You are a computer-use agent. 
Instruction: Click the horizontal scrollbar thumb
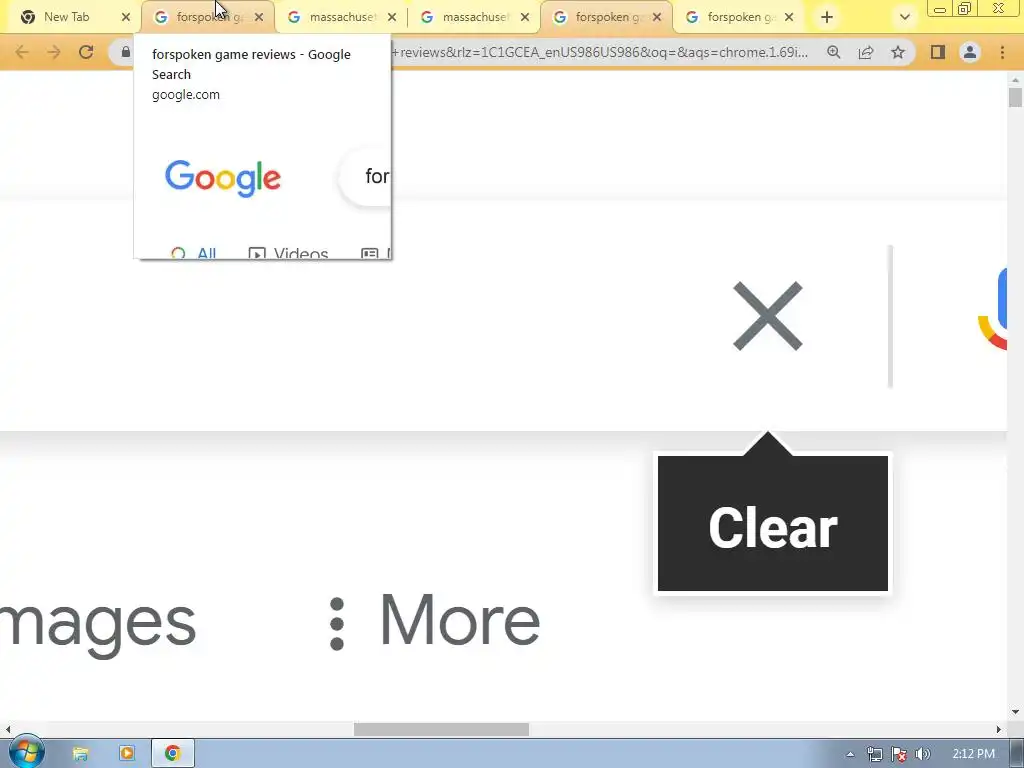441,729
